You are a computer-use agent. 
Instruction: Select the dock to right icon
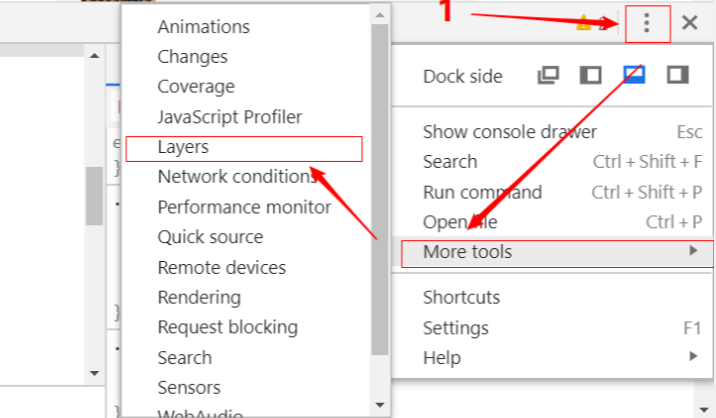(x=678, y=76)
